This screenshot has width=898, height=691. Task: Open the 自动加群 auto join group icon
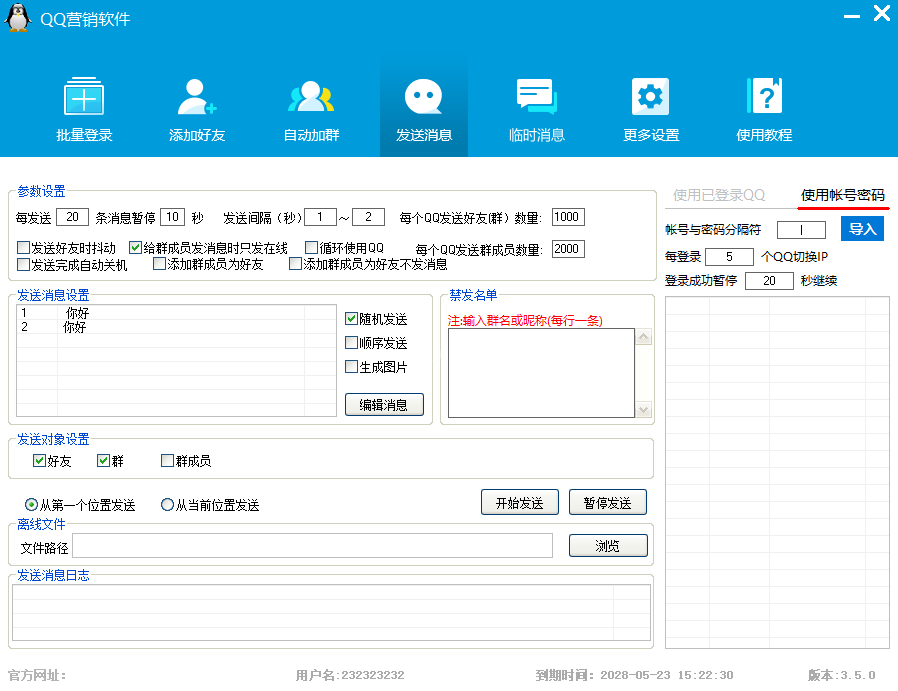click(x=311, y=98)
